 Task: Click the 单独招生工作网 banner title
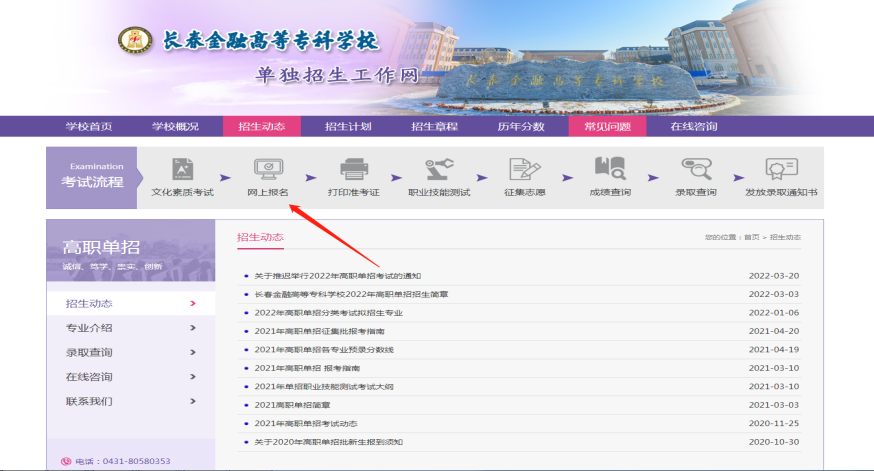337,75
